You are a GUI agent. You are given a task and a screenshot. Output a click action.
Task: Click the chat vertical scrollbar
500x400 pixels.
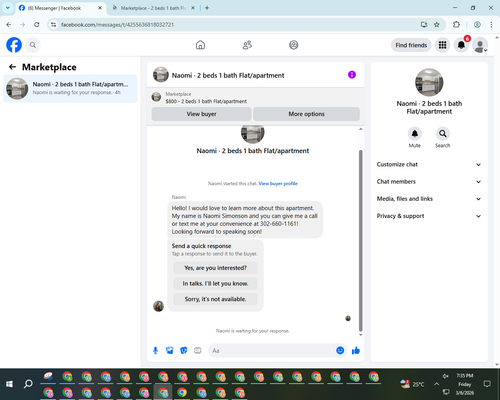pyautogui.click(x=360, y=240)
